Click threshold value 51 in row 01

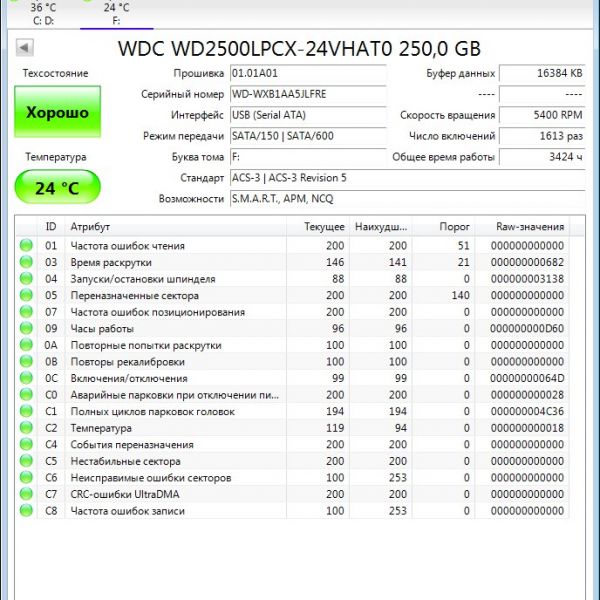click(x=463, y=246)
